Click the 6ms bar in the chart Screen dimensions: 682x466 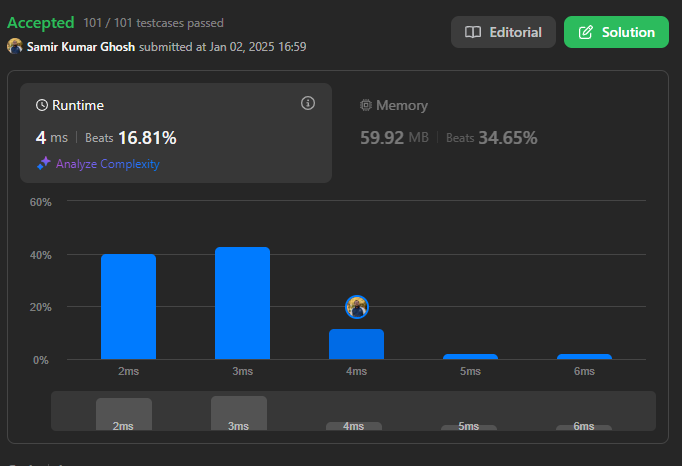pyautogui.click(x=584, y=357)
